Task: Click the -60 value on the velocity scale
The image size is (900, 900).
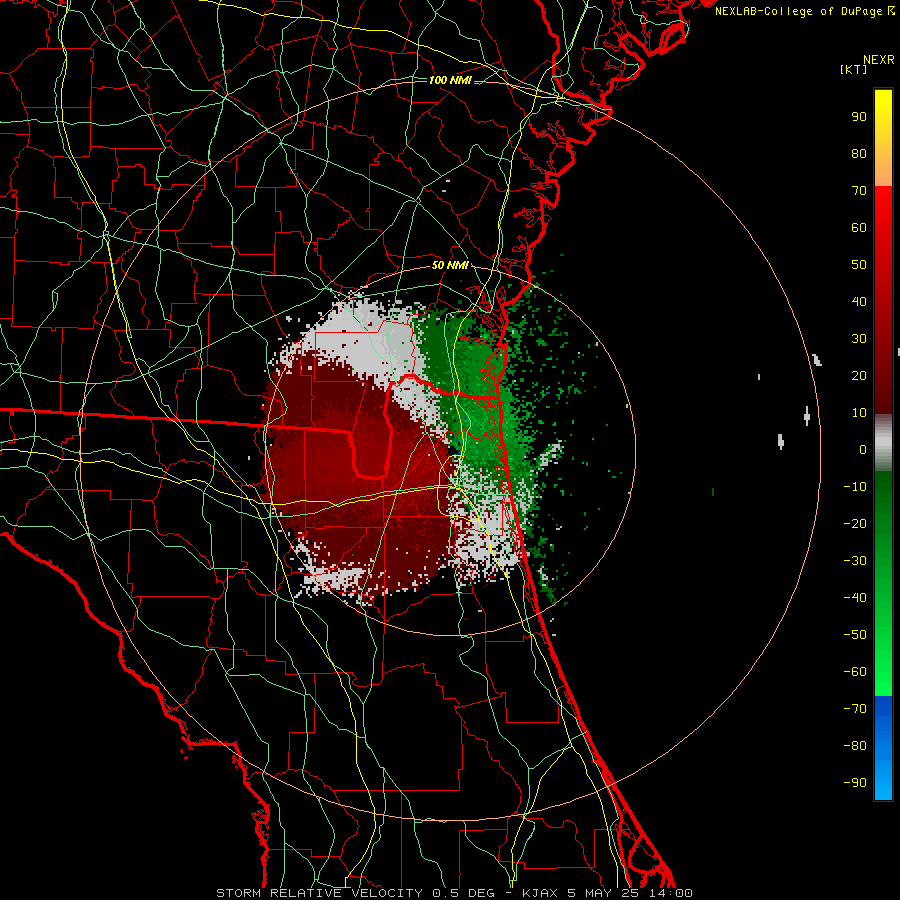Action: [x=855, y=672]
